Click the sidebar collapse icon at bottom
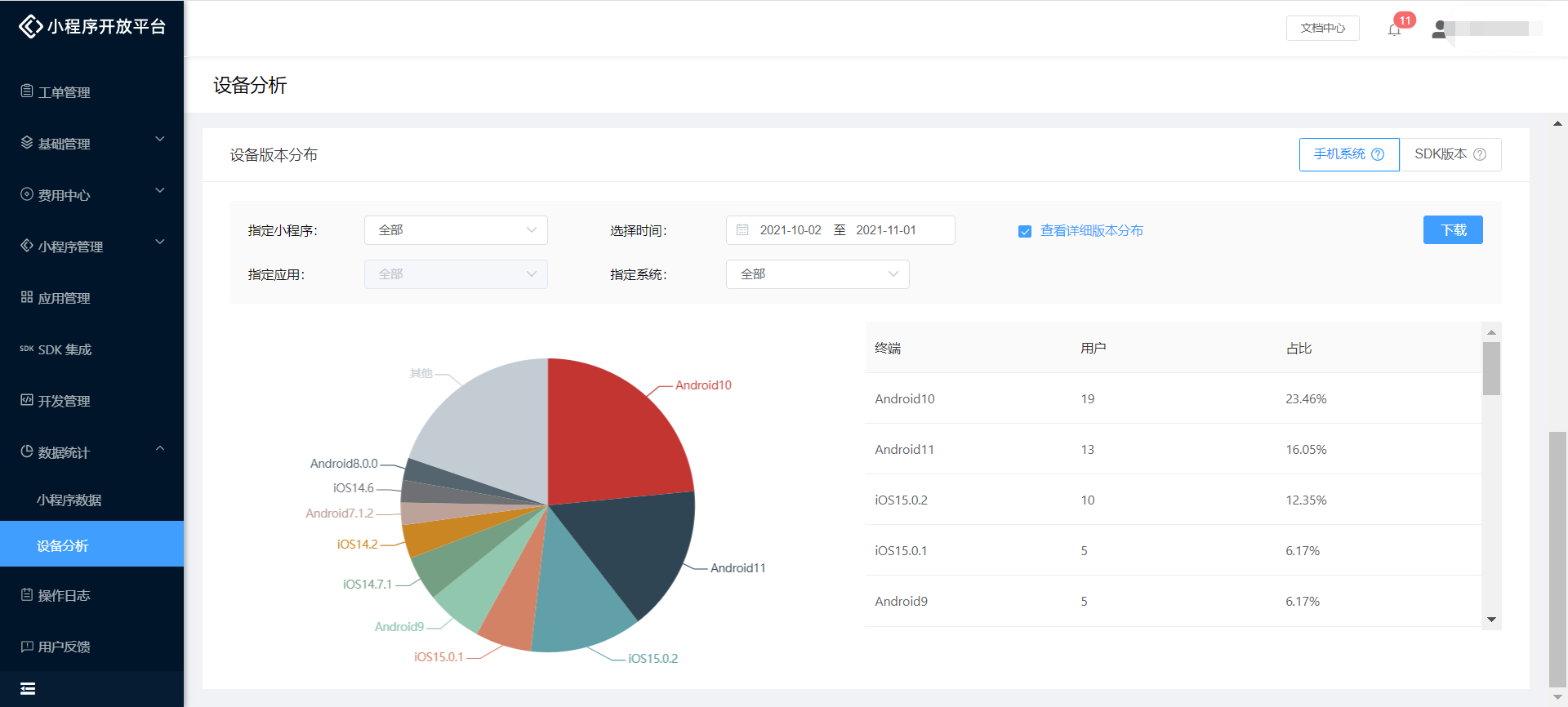The image size is (1568, 707). click(x=28, y=688)
